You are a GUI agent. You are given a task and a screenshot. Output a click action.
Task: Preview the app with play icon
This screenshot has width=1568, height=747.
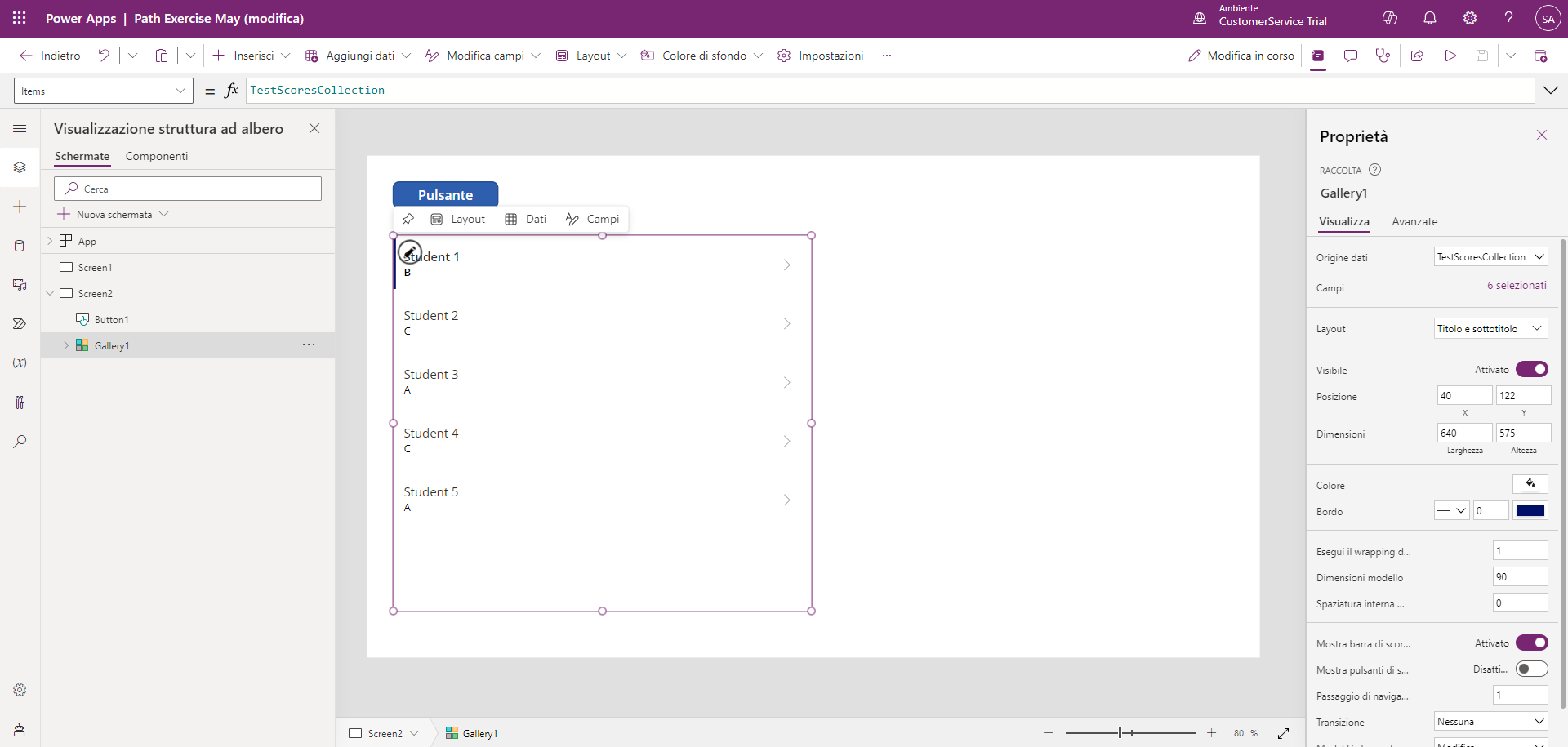(1450, 56)
